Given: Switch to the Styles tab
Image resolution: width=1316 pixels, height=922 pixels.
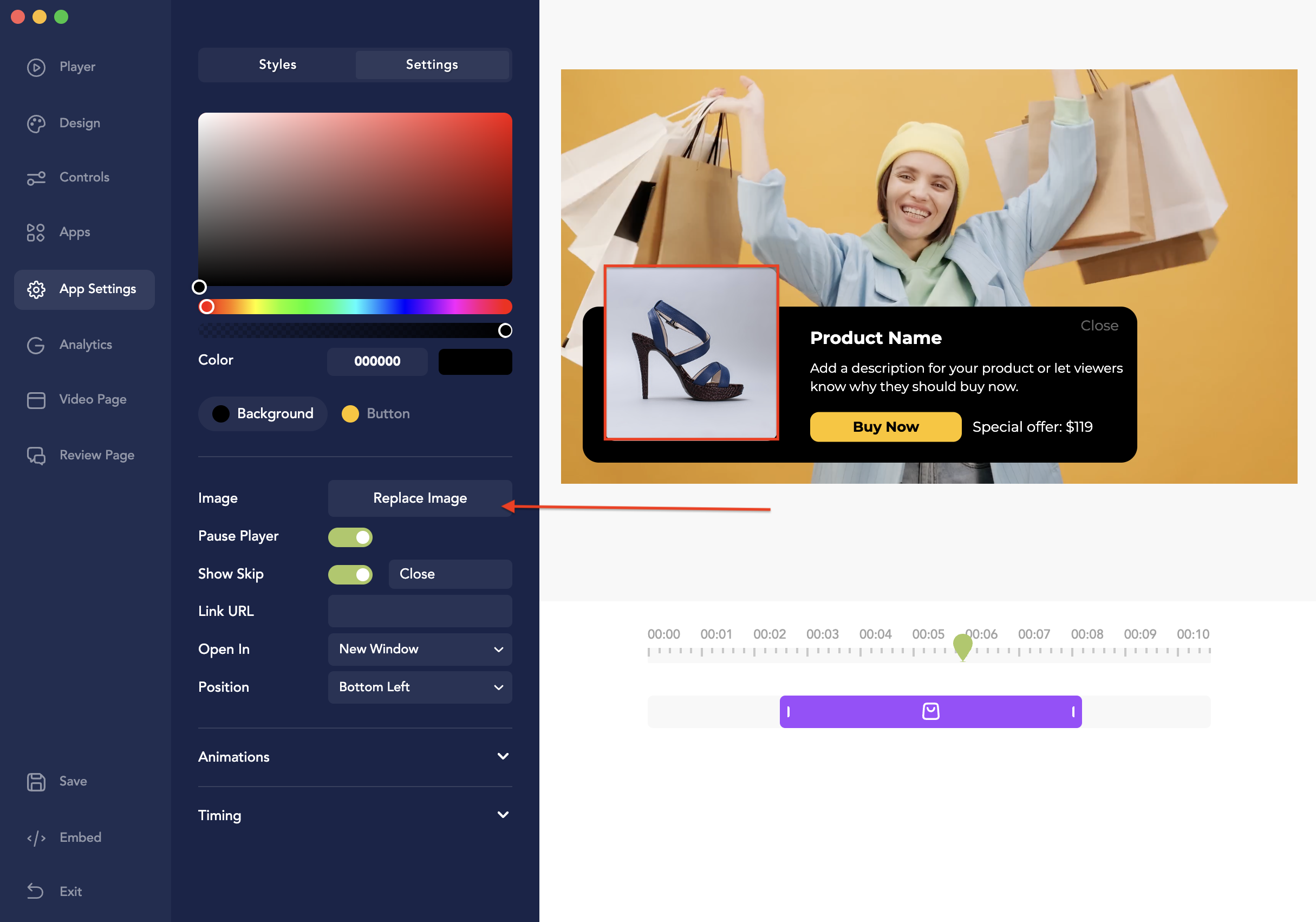Looking at the screenshot, I should pyautogui.click(x=277, y=64).
